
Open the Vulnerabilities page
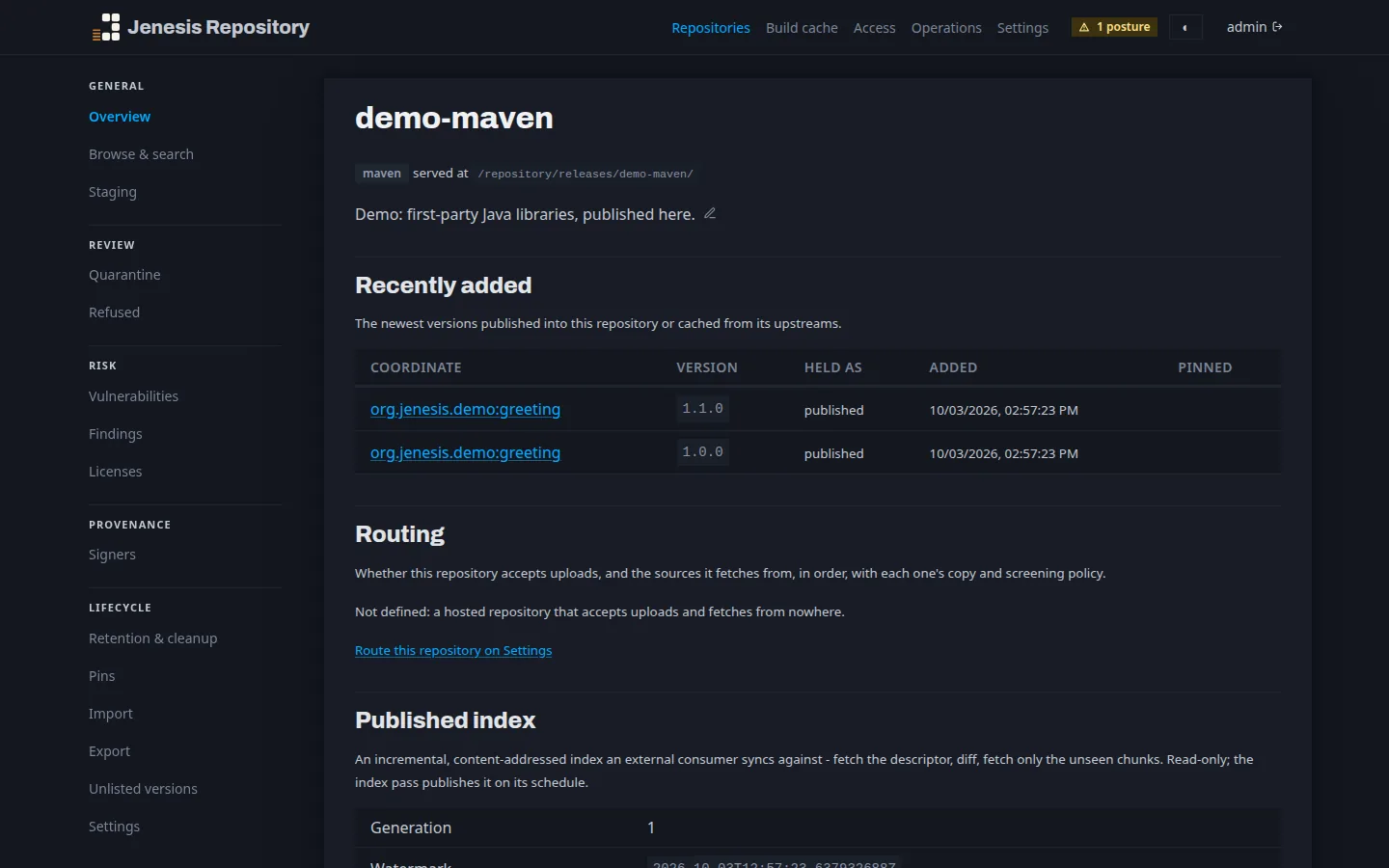tap(133, 396)
